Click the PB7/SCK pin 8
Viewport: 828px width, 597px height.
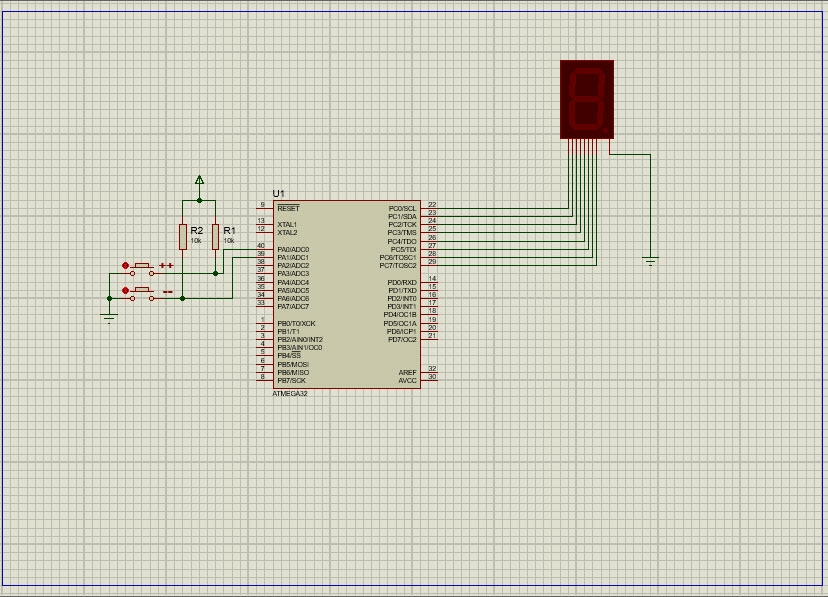pyautogui.click(x=264, y=380)
